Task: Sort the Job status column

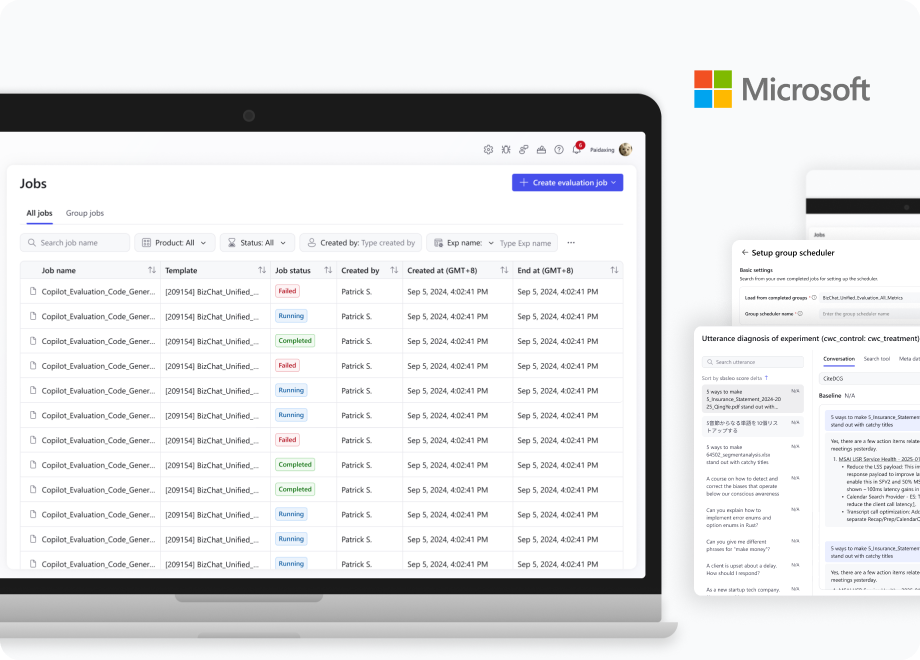Action: coord(328,270)
